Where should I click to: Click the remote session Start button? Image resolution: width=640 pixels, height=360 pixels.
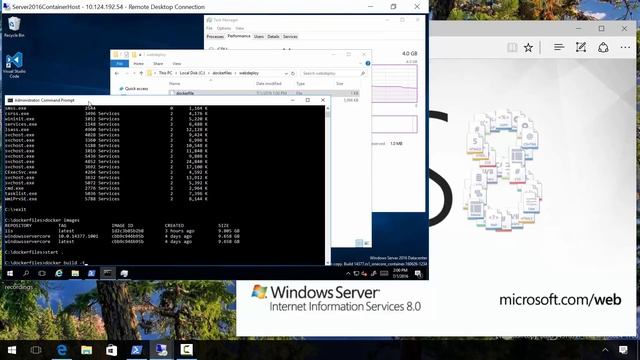point(10,273)
